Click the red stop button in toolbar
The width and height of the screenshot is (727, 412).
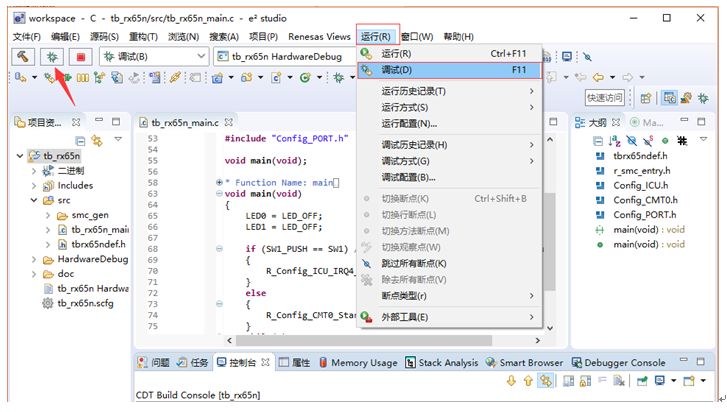coord(81,57)
